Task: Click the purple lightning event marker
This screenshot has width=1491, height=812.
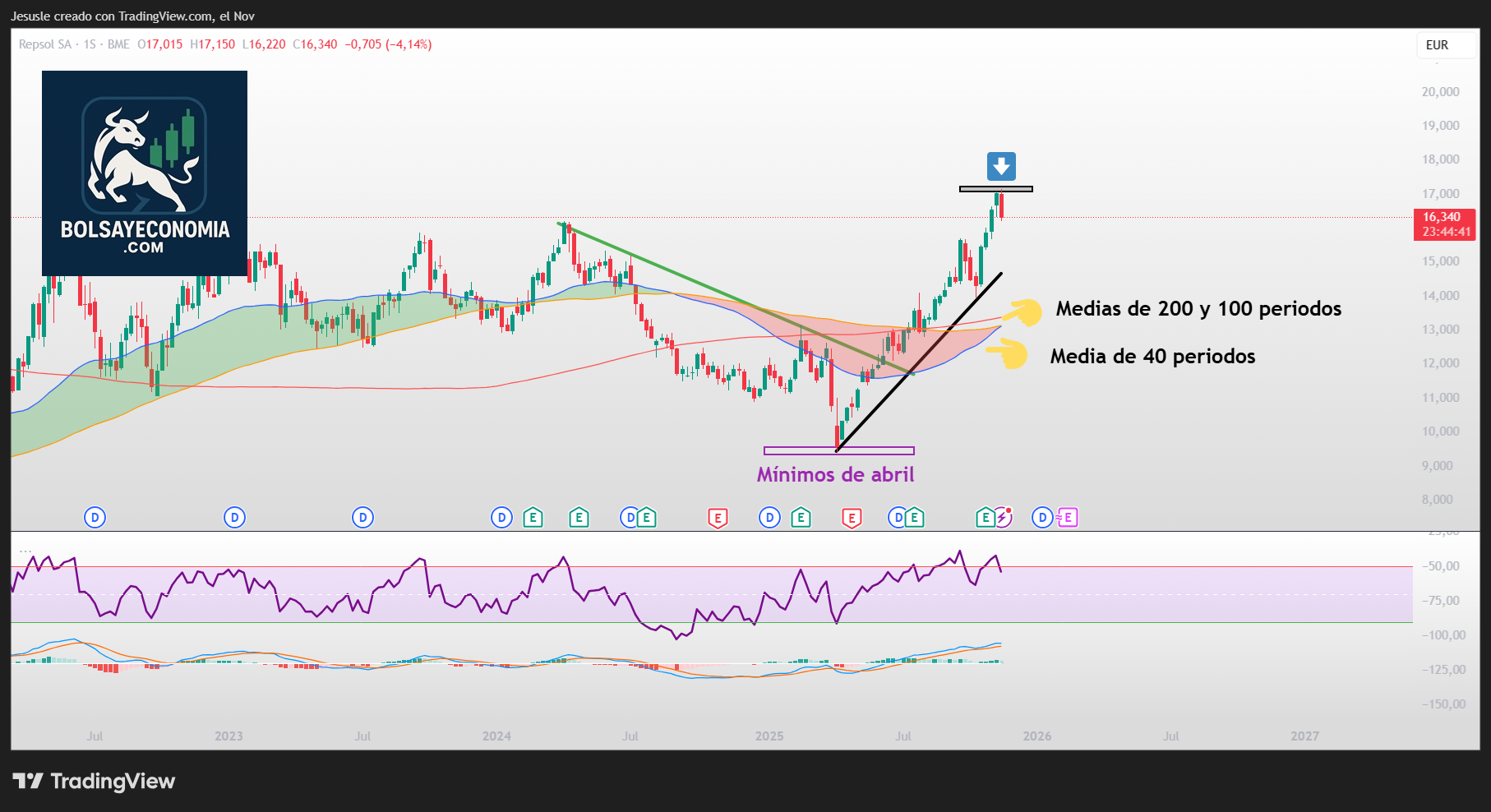Action: (1004, 517)
